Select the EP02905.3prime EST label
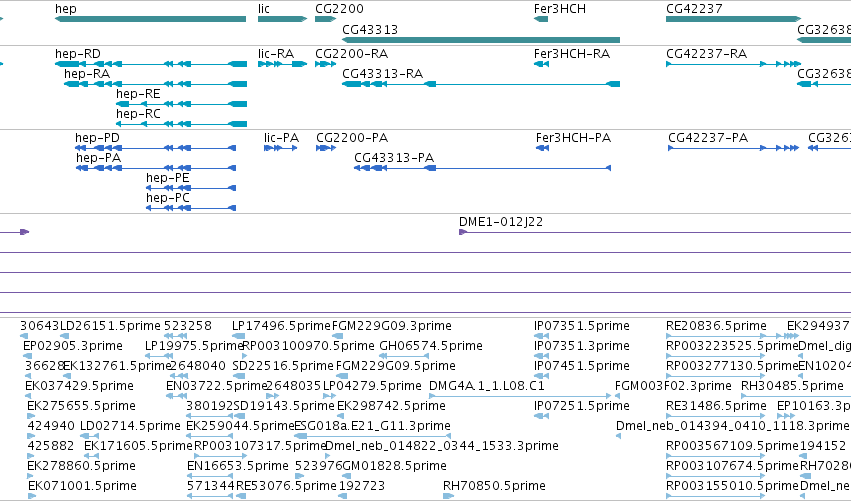Screen dimensions: 851x501 [73, 346]
